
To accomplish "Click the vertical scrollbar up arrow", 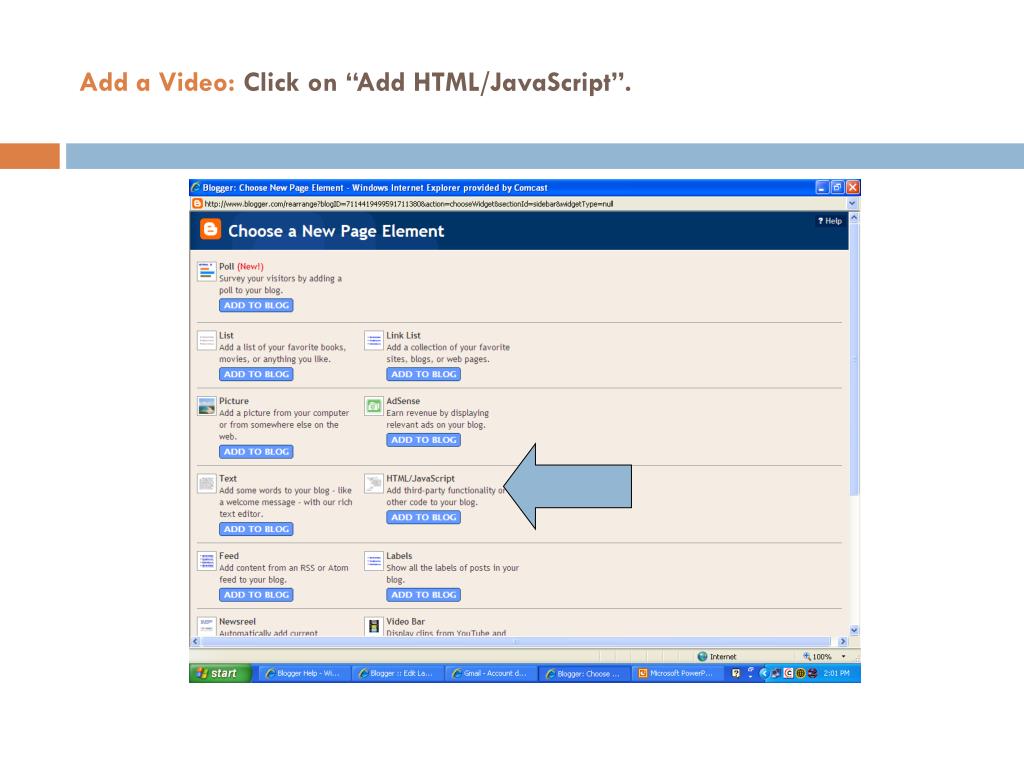I will point(854,218).
